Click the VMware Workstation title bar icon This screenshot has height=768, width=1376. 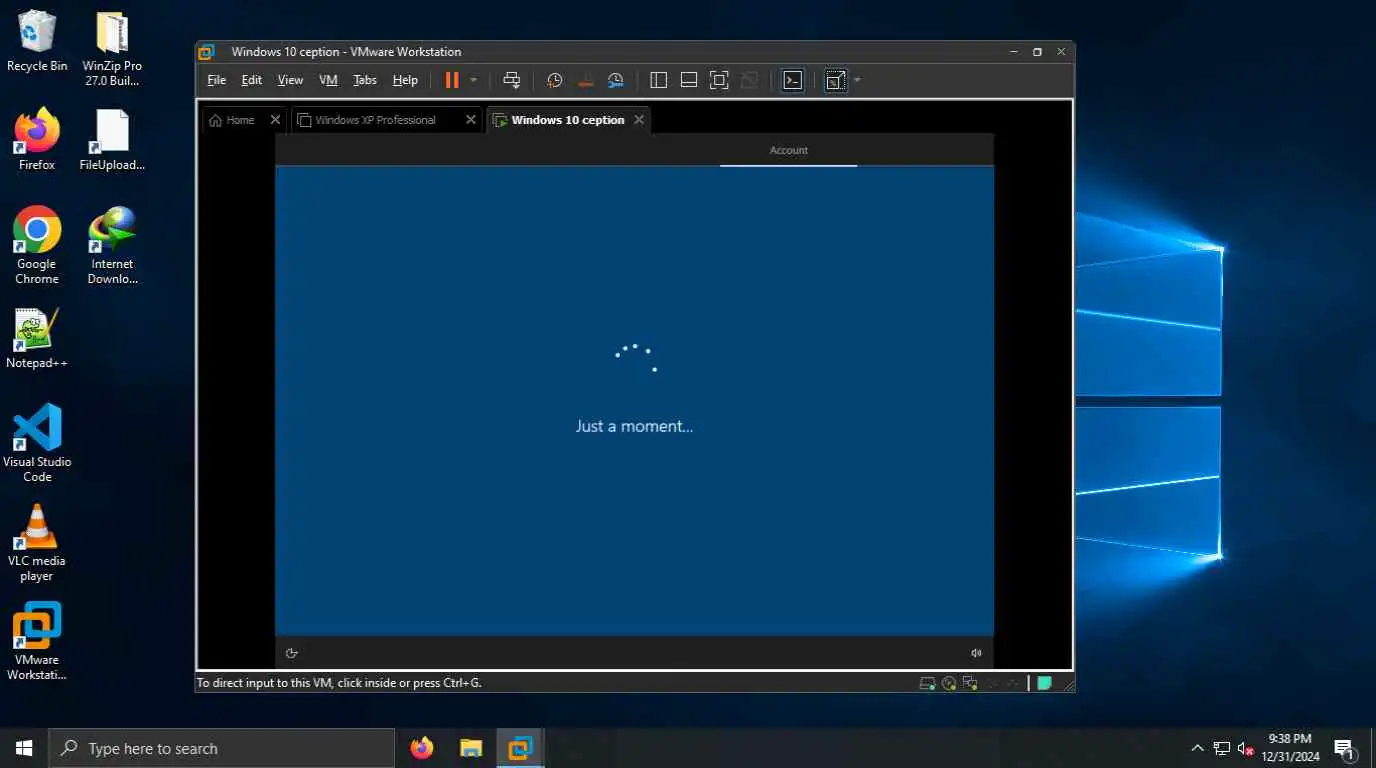[206, 52]
